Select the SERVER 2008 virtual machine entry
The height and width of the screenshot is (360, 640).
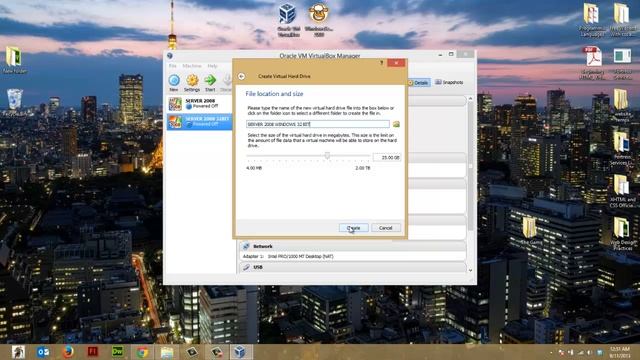[x=199, y=104]
